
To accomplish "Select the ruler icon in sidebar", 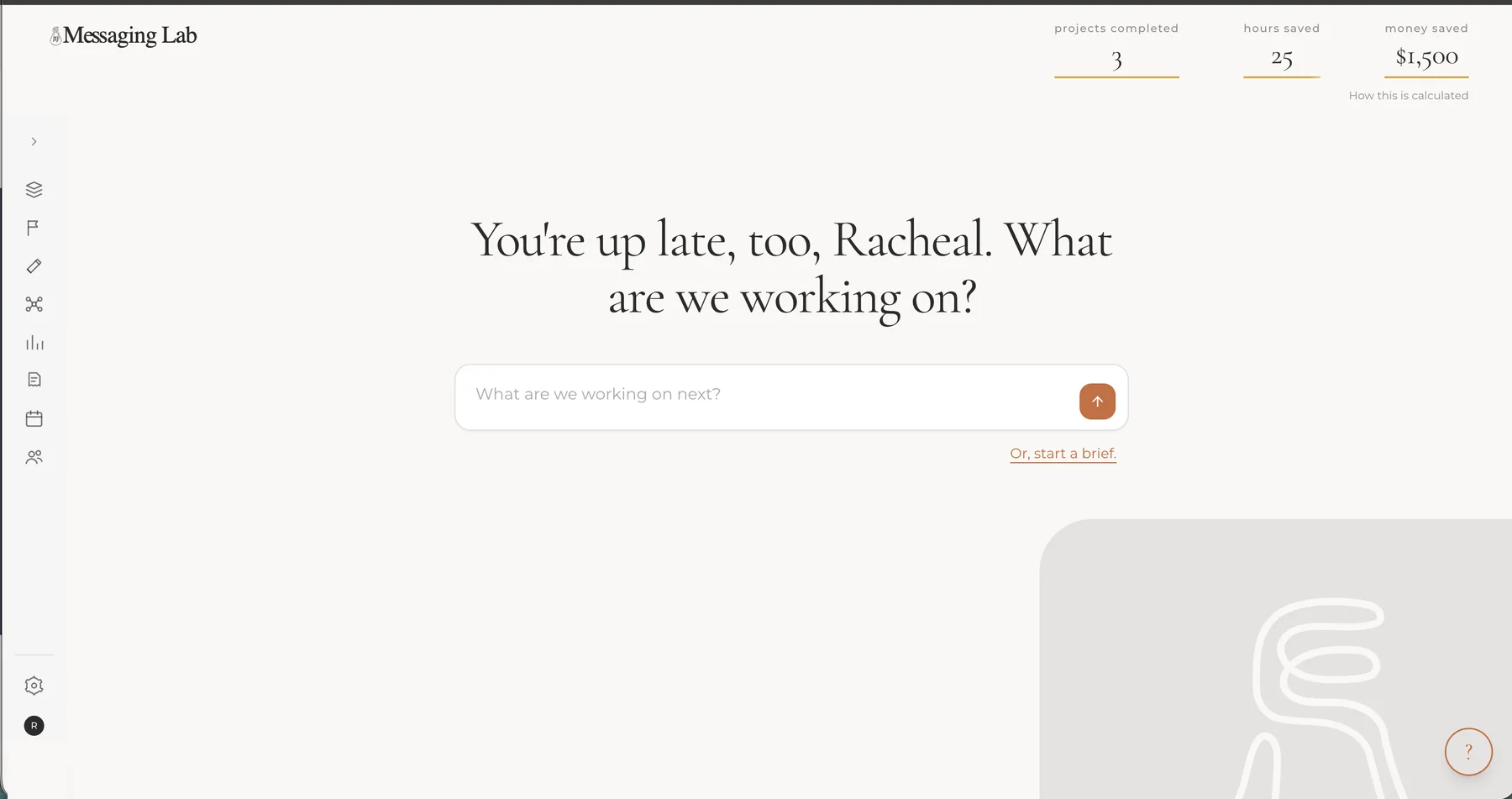I will [x=34, y=266].
